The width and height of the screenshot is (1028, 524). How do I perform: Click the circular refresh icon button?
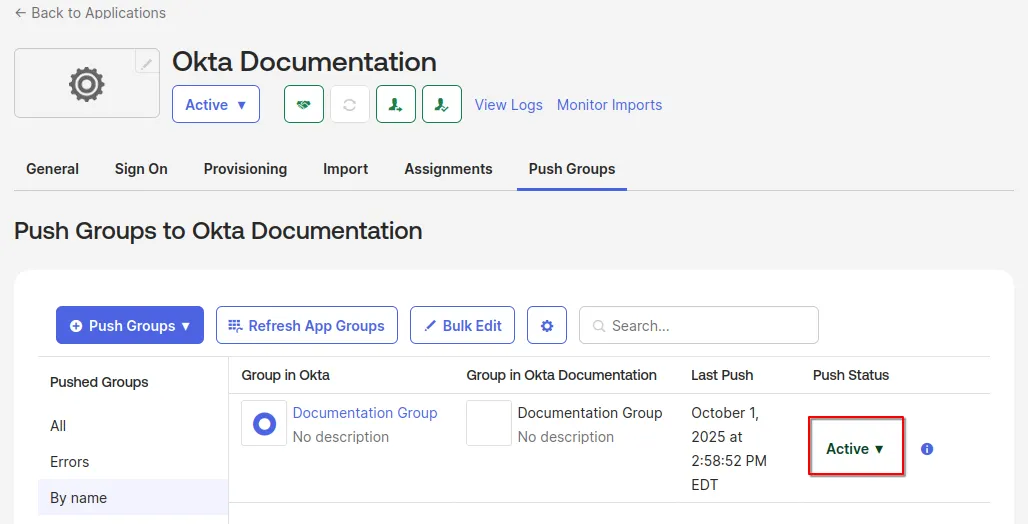349,104
